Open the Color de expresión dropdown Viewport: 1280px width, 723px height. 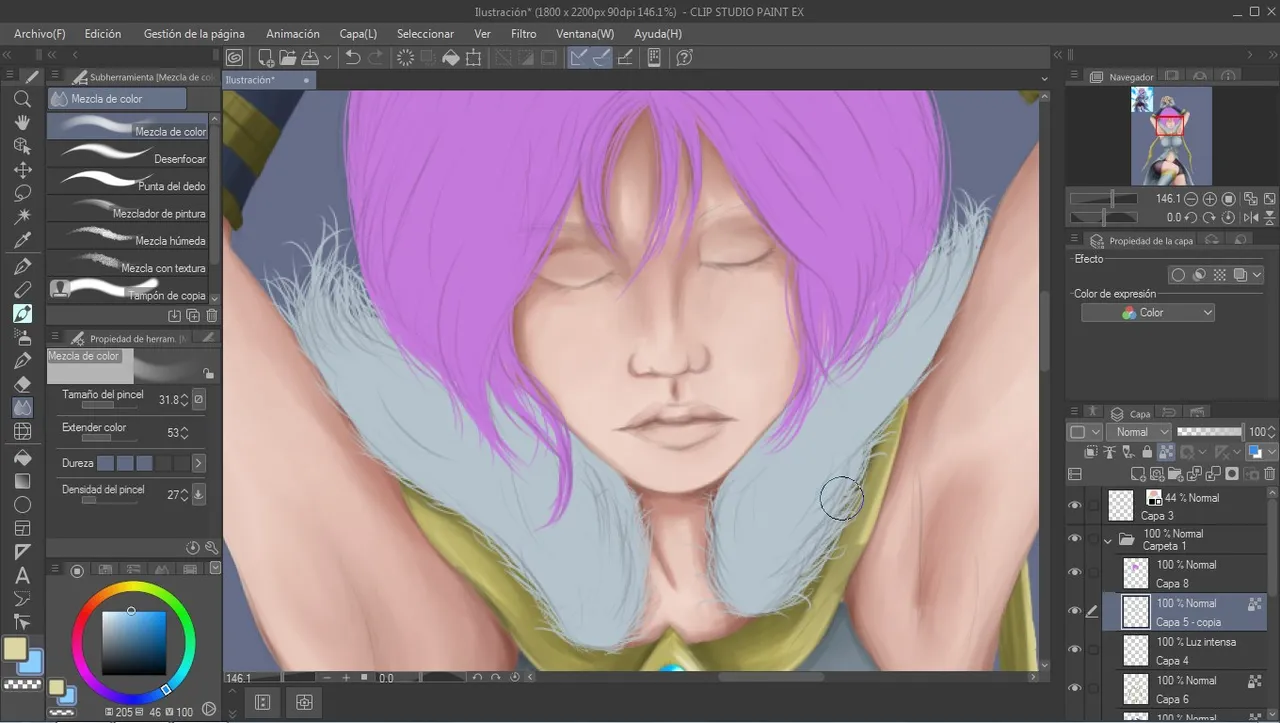1148,313
